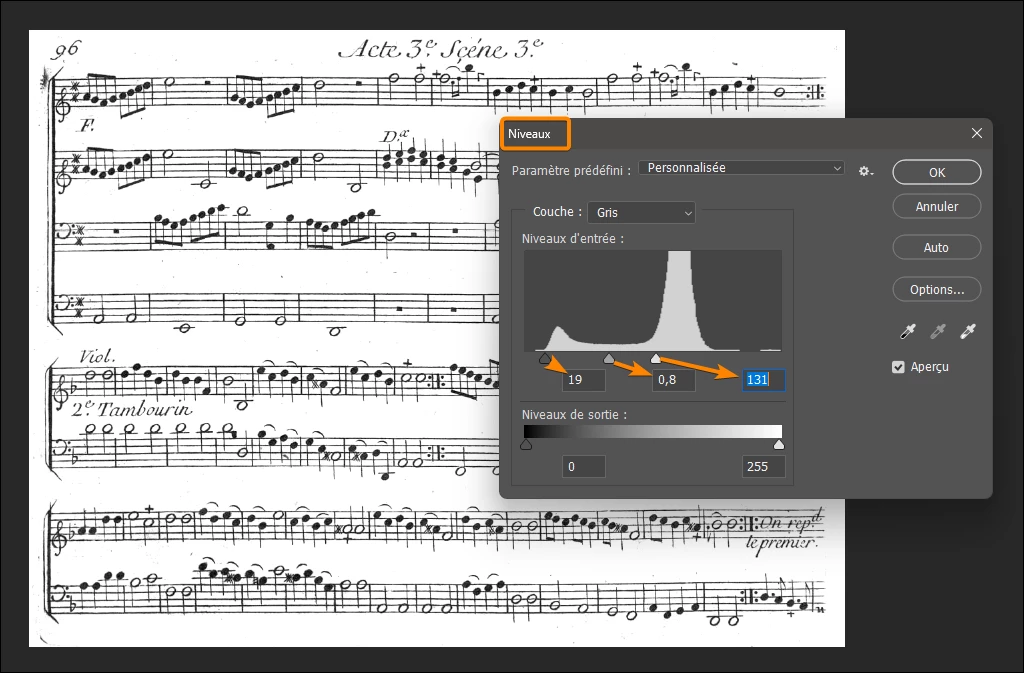Select the gray point eyedropper
Image resolution: width=1024 pixels, height=673 pixels.
click(938, 332)
